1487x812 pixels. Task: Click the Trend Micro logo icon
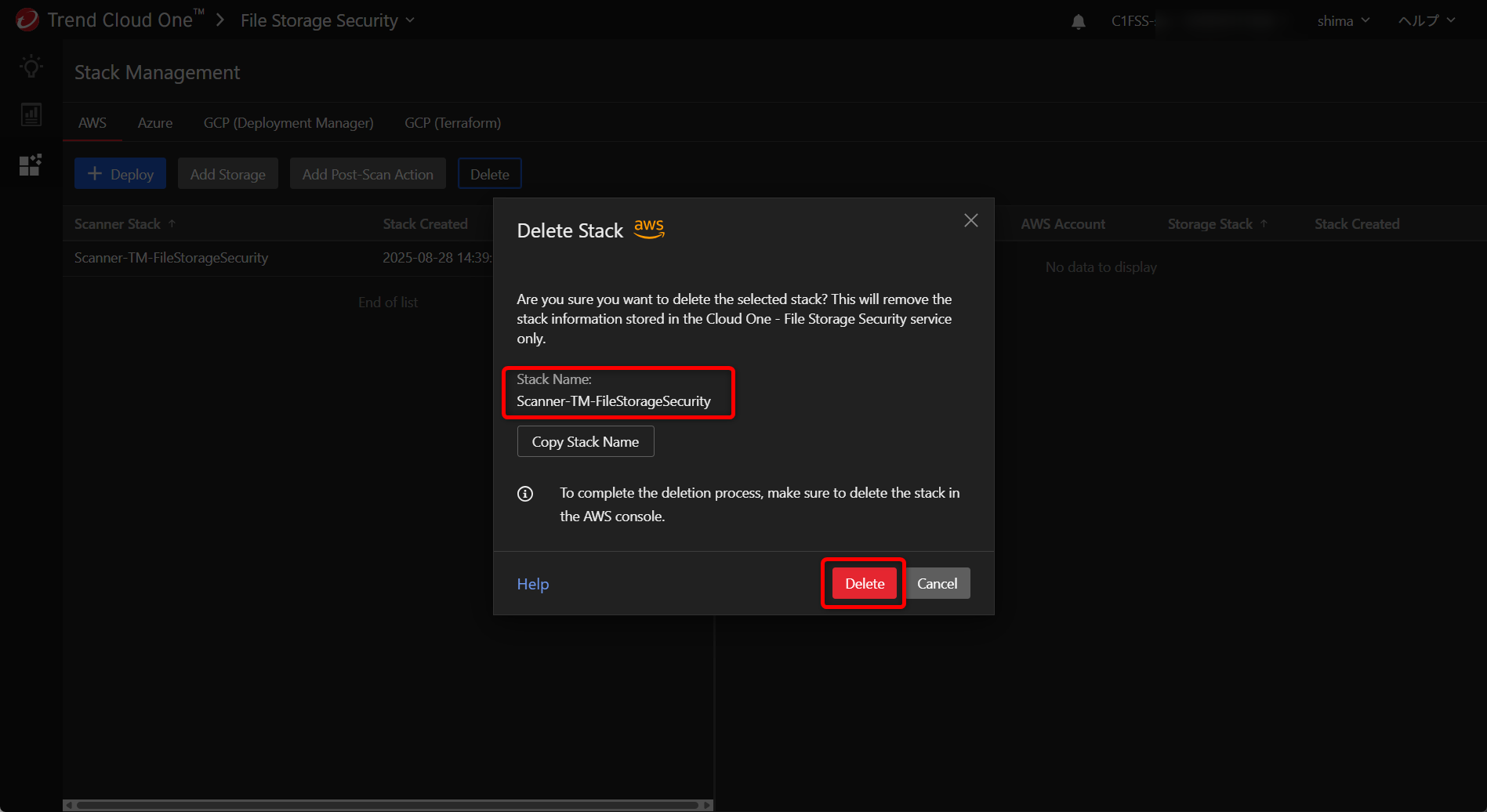point(27,20)
